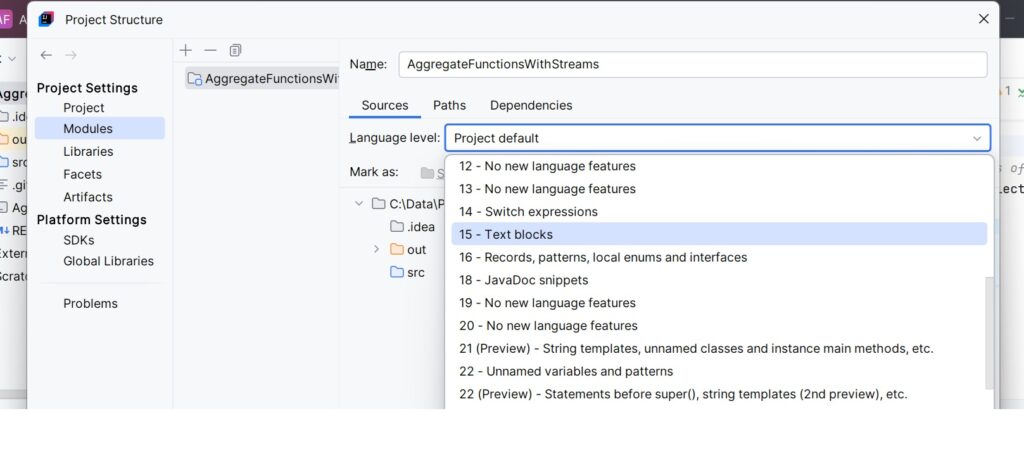The image size is (1024, 456).
Task: Expand the out folder chevron
Action: click(x=376, y=250)
